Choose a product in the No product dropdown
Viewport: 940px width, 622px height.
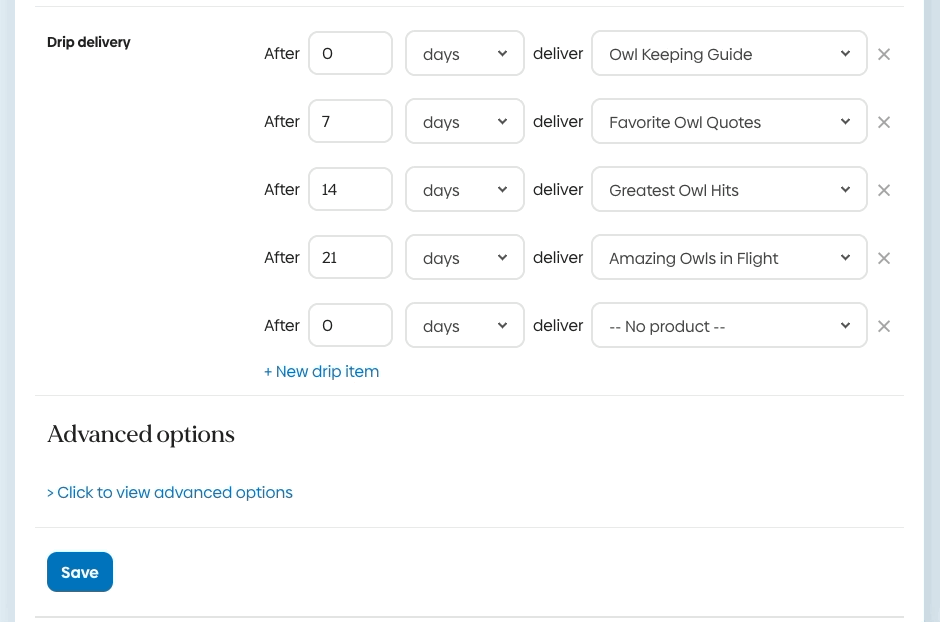pos(729,326)
